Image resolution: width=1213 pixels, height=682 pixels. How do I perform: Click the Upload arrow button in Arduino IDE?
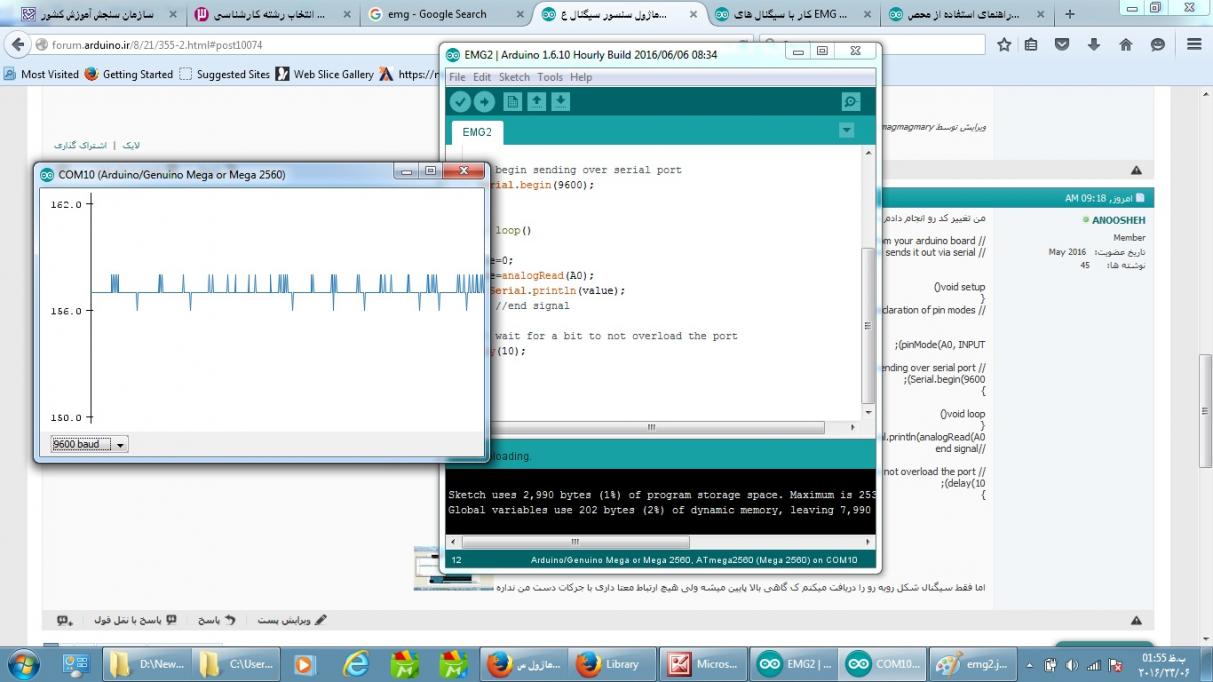pos(484,101)
